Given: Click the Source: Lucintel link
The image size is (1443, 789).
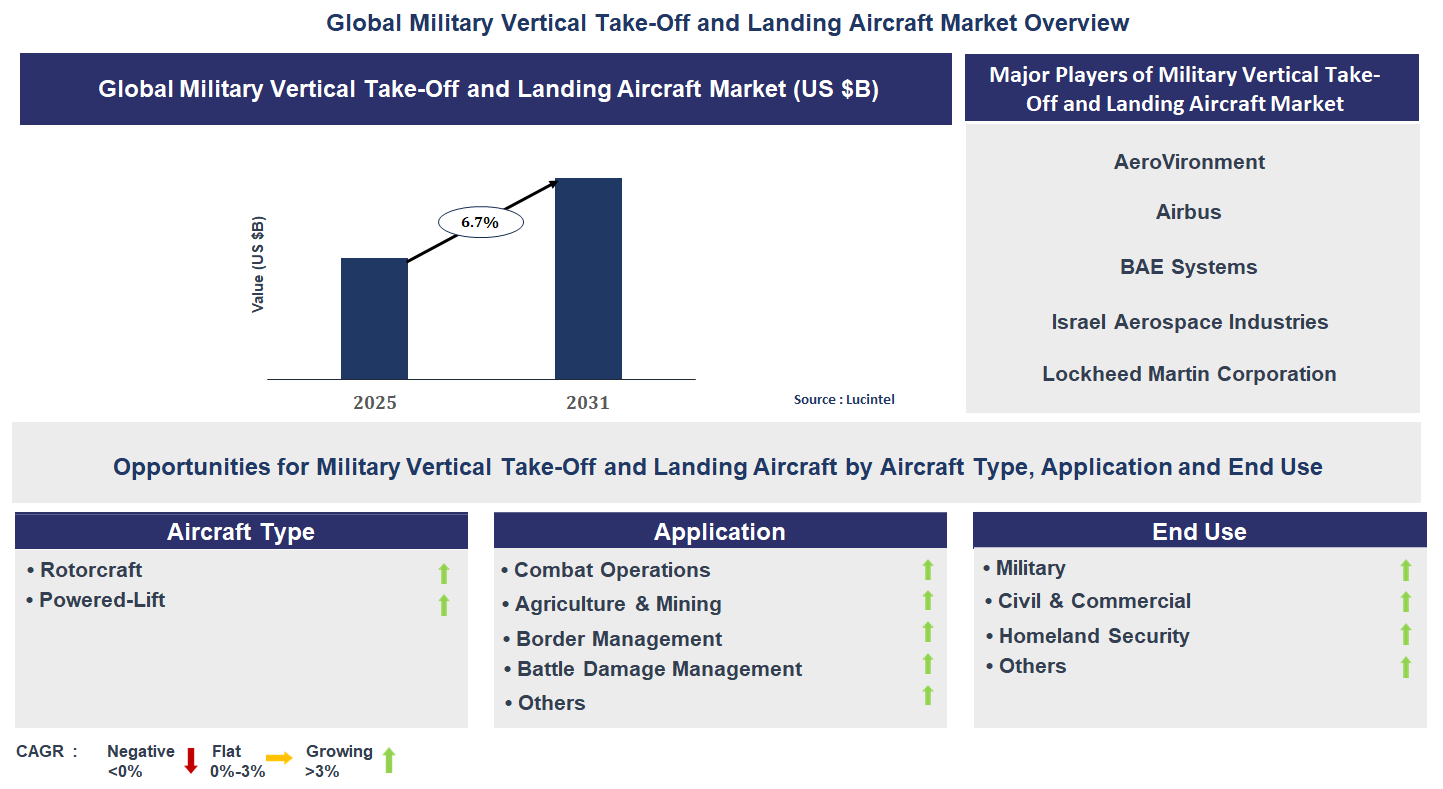Looking at the screenshot, I should [x=844, y=398].
